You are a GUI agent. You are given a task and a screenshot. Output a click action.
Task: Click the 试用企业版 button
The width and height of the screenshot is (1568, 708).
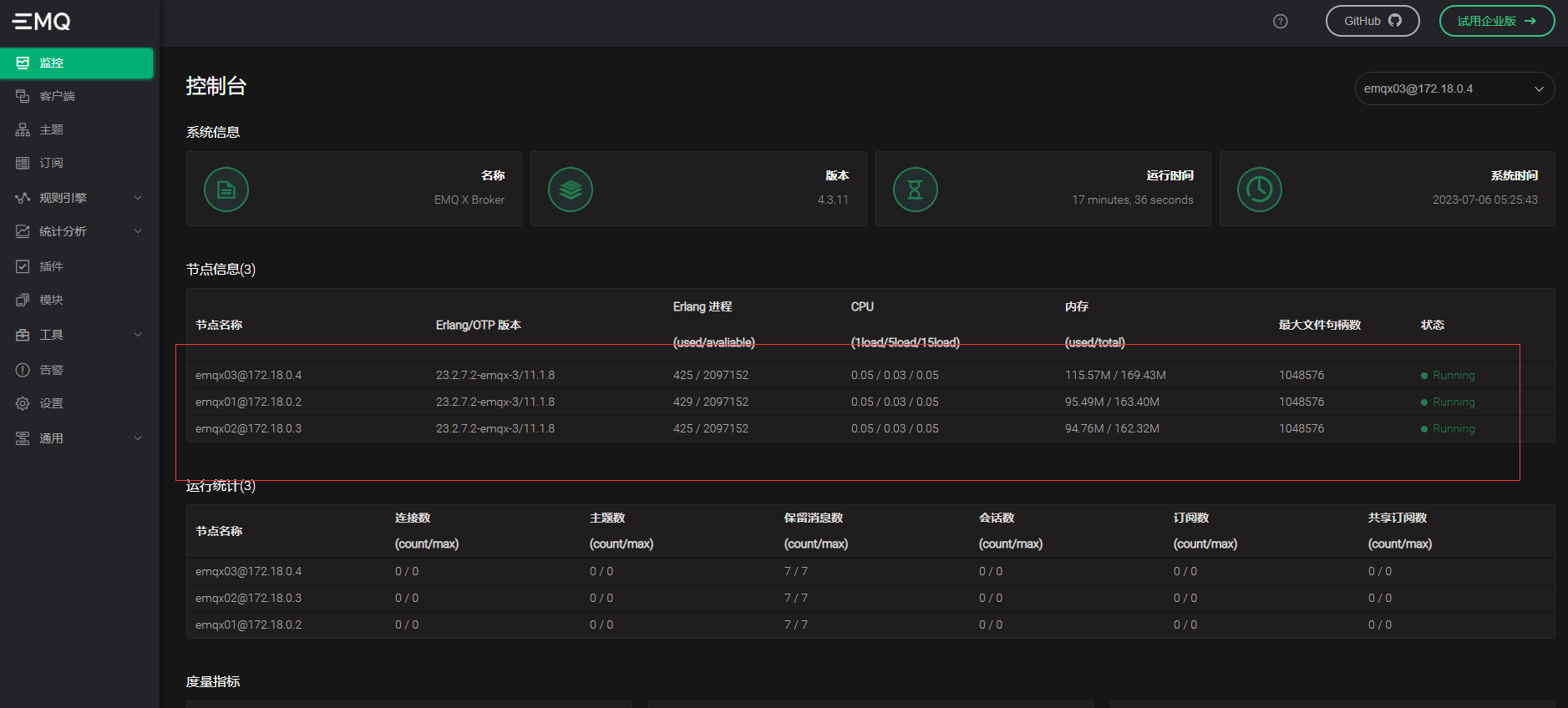(x=1497, y=21)
